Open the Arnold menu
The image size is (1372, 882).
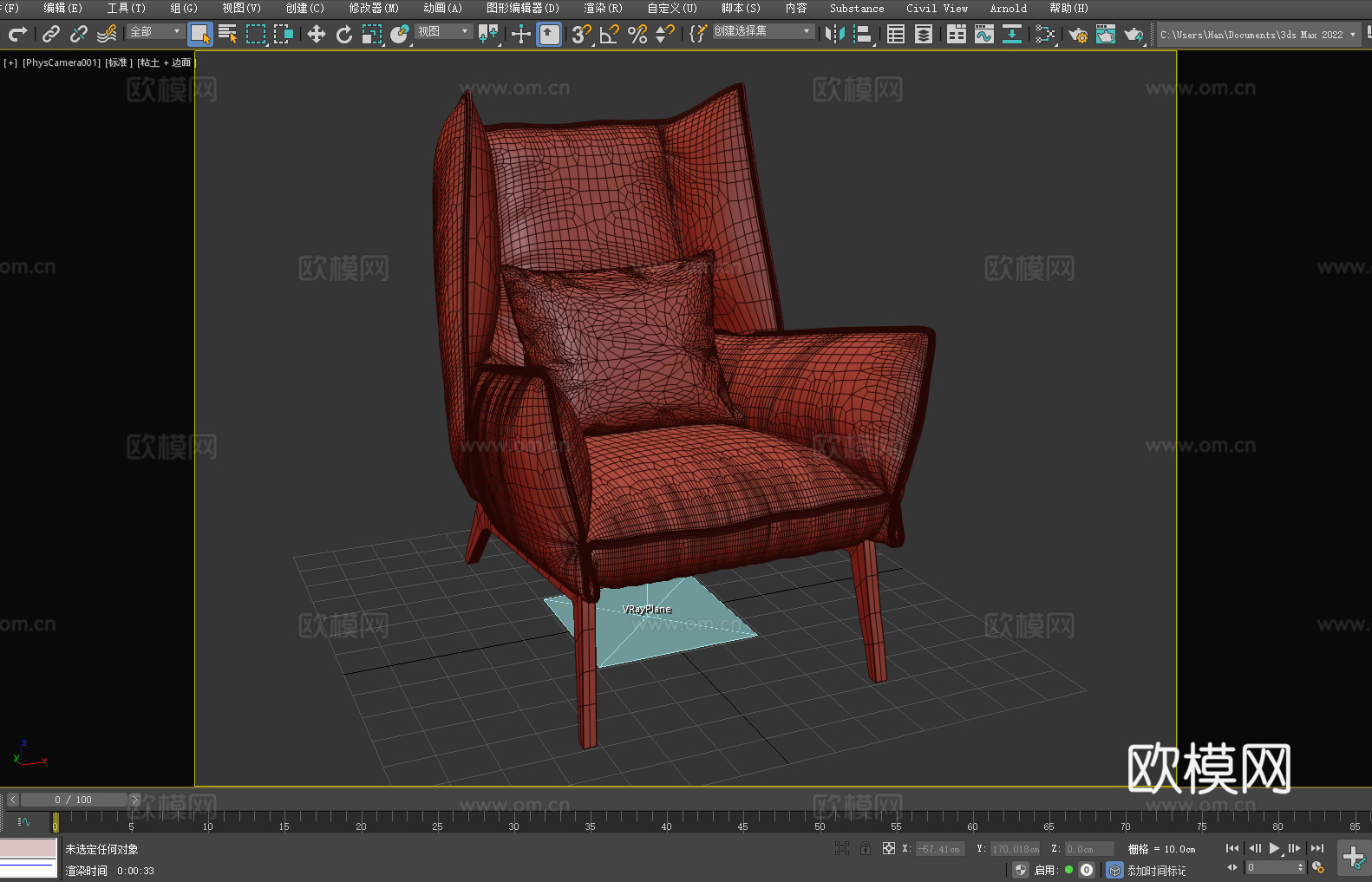(x=1009, y=8)
